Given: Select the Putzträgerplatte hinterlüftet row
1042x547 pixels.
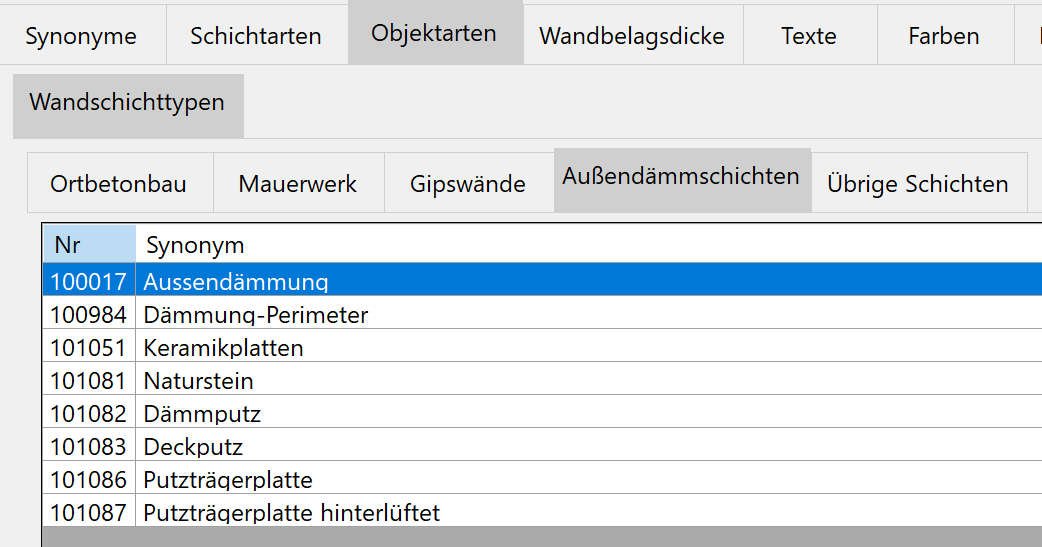Looking at the screenshot, I should [542, 510].
